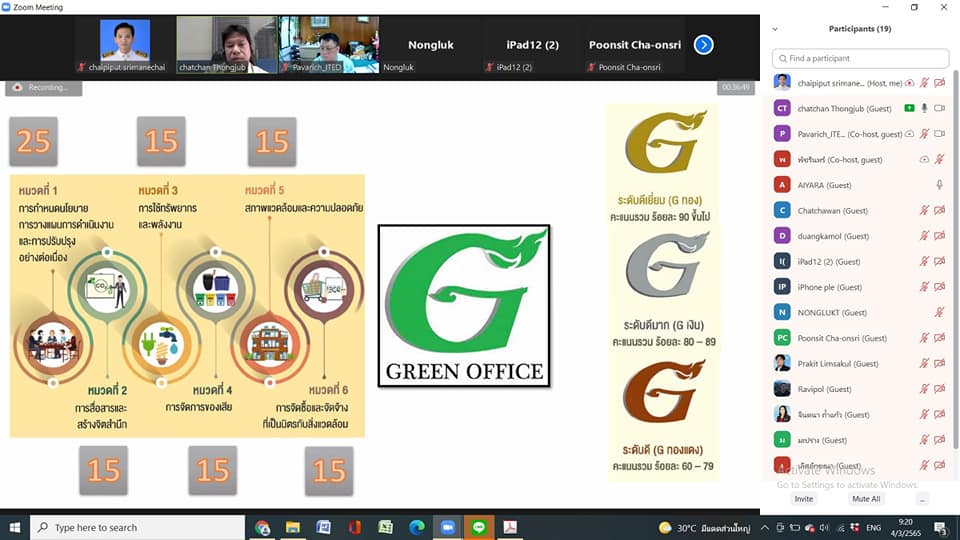960x540 pixels.
Task: Click chatchan Thongjub video thumbnail
Action: (x=227, y=45)
